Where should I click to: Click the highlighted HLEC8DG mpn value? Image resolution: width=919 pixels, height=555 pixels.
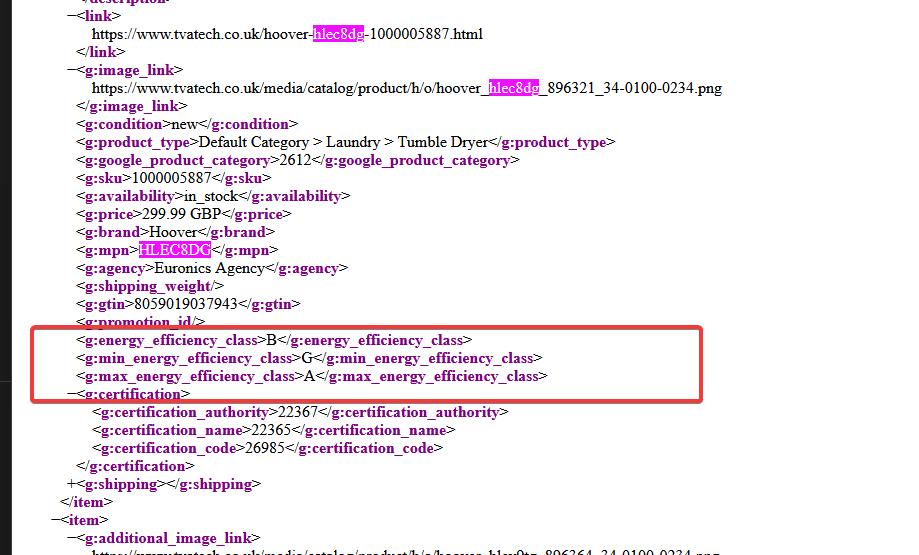click(x=175, y=250)
